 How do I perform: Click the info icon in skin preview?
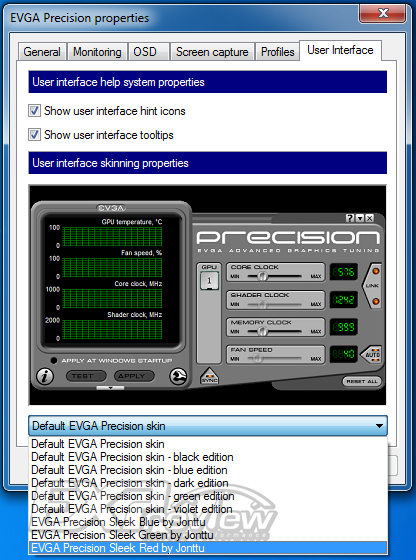coord(45,376)
